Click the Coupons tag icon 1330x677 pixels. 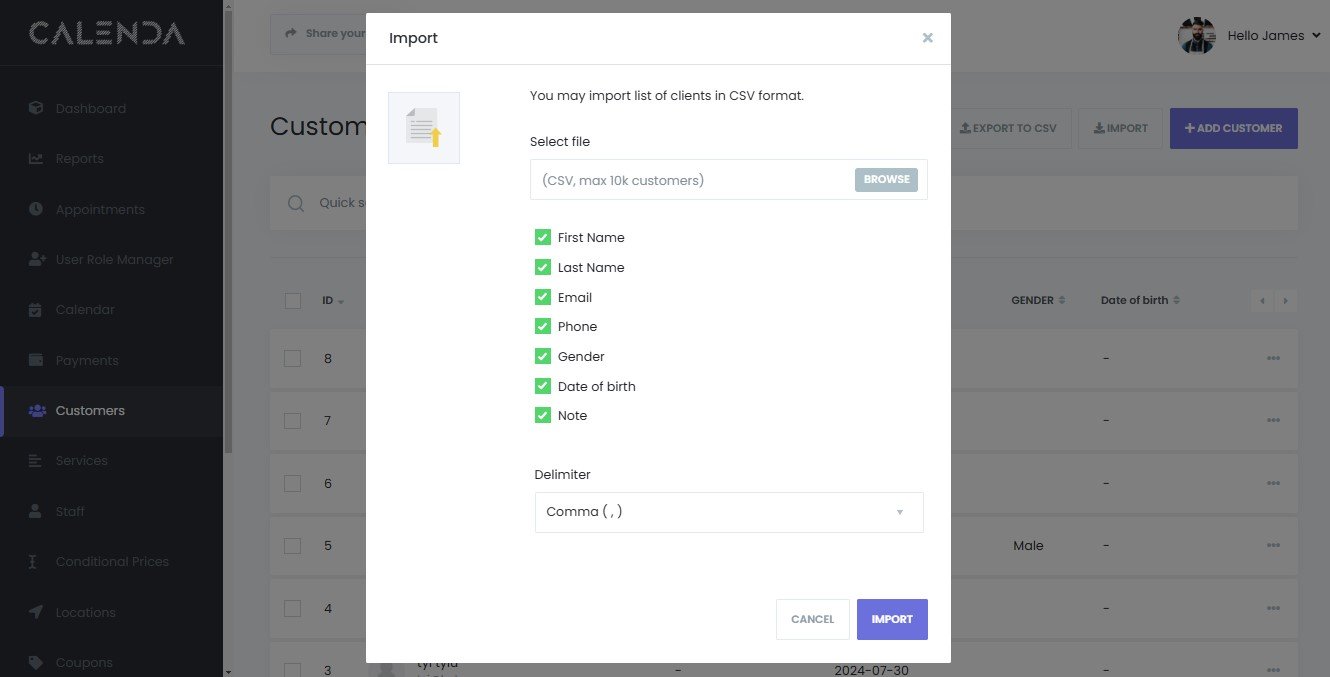[x=36, y=662]
